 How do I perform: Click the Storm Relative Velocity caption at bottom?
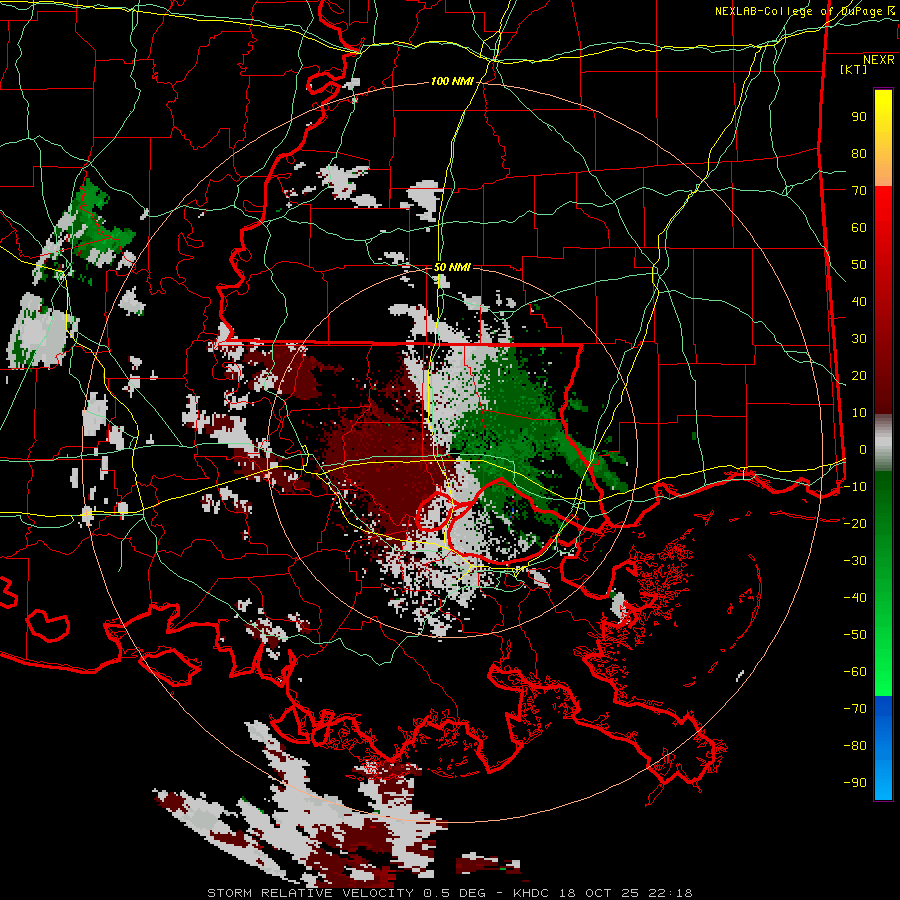pyautogui.click(x=449, y=893)
